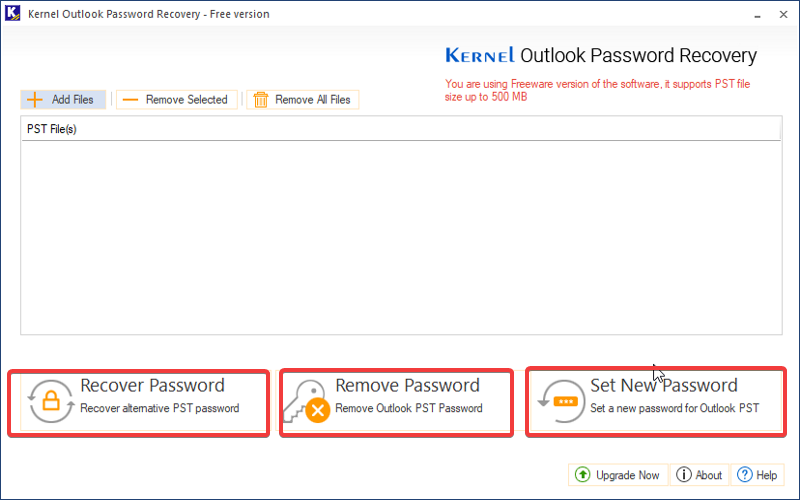Click the Kernel app icon in title bar
Viewport: 800px width, 500px height.
[x=13, y=13]
